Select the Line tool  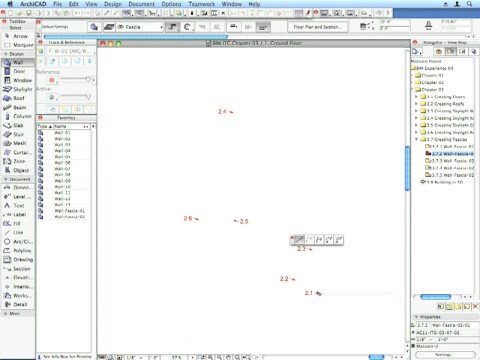click(x=17, y=233)
